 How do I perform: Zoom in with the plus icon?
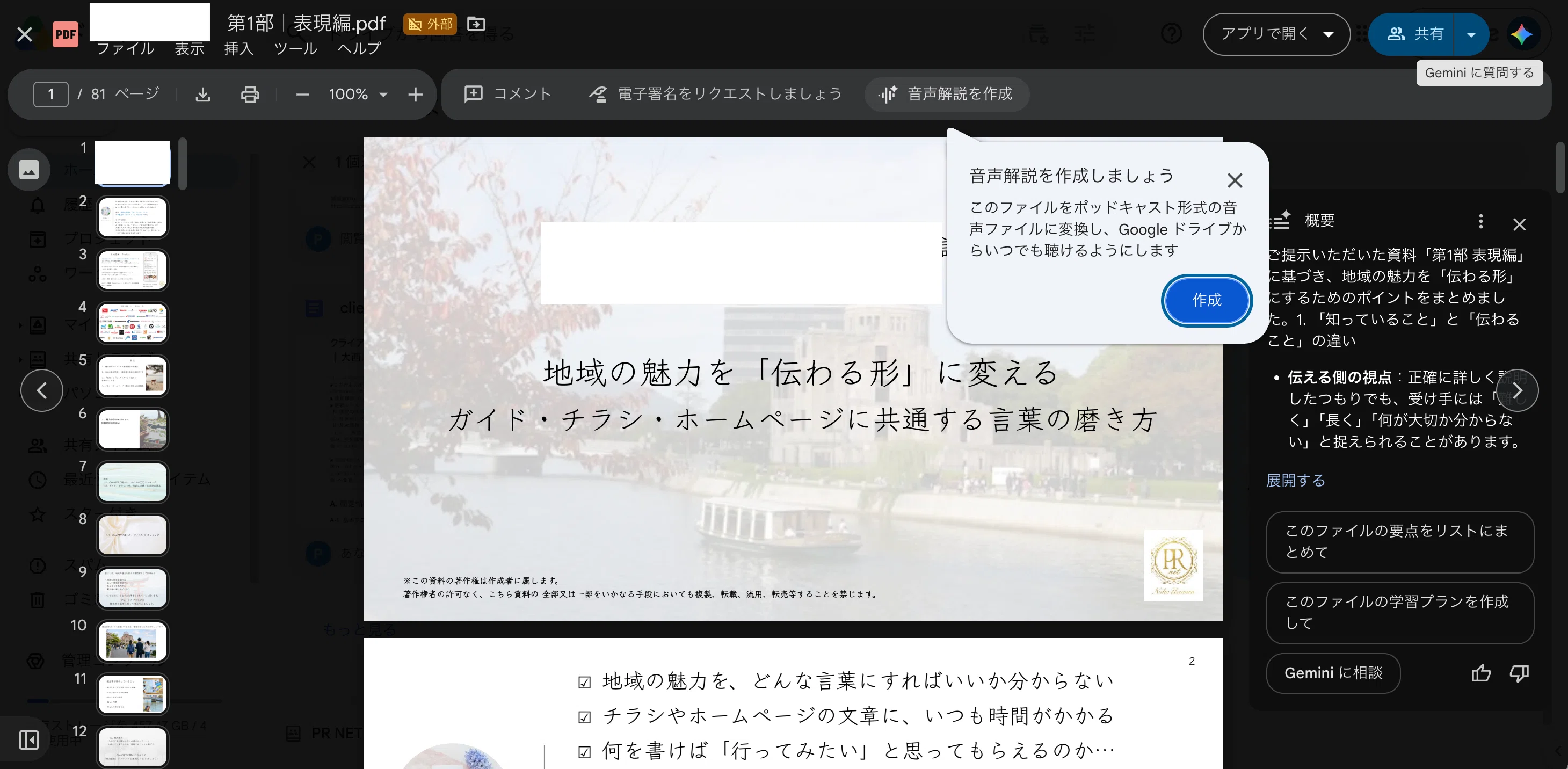pyautogui.click(x=415, y=95)
